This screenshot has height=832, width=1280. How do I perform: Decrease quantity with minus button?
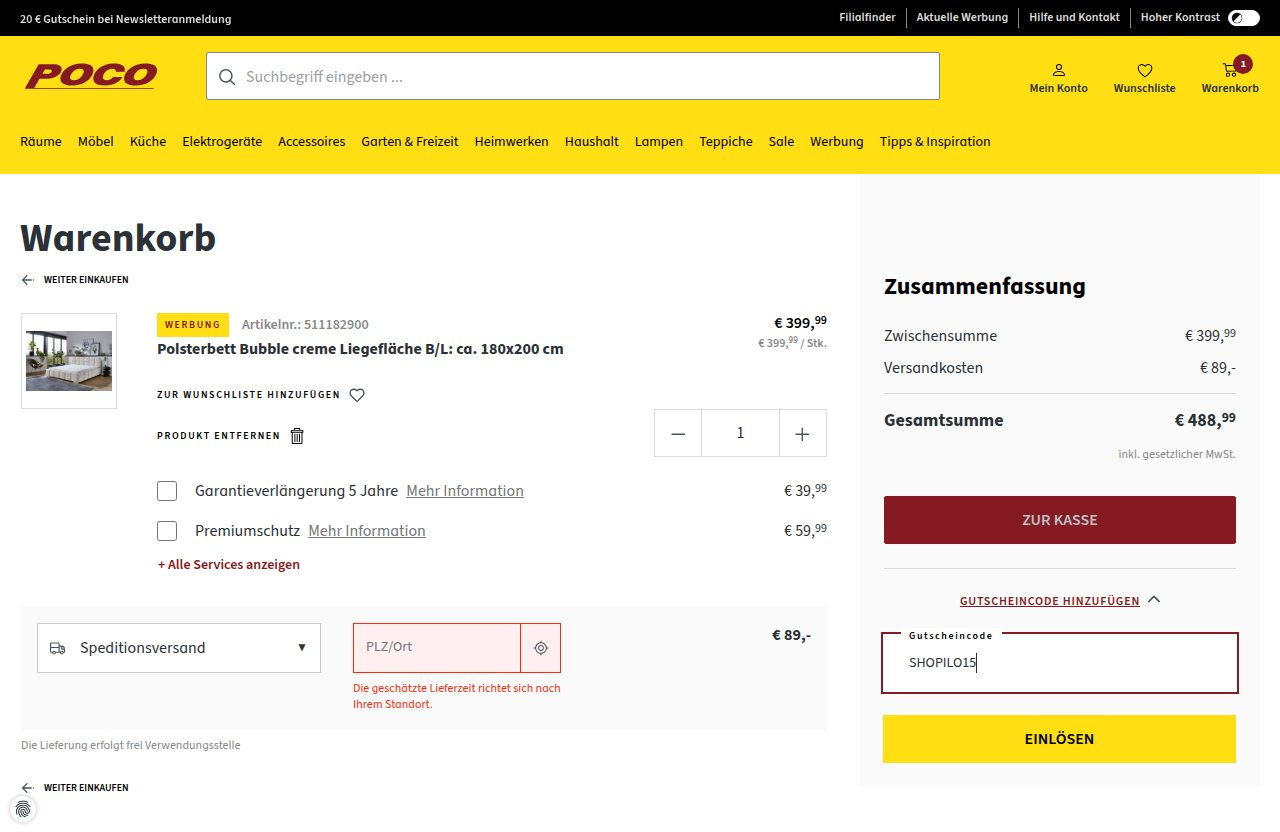pos(678,433)
